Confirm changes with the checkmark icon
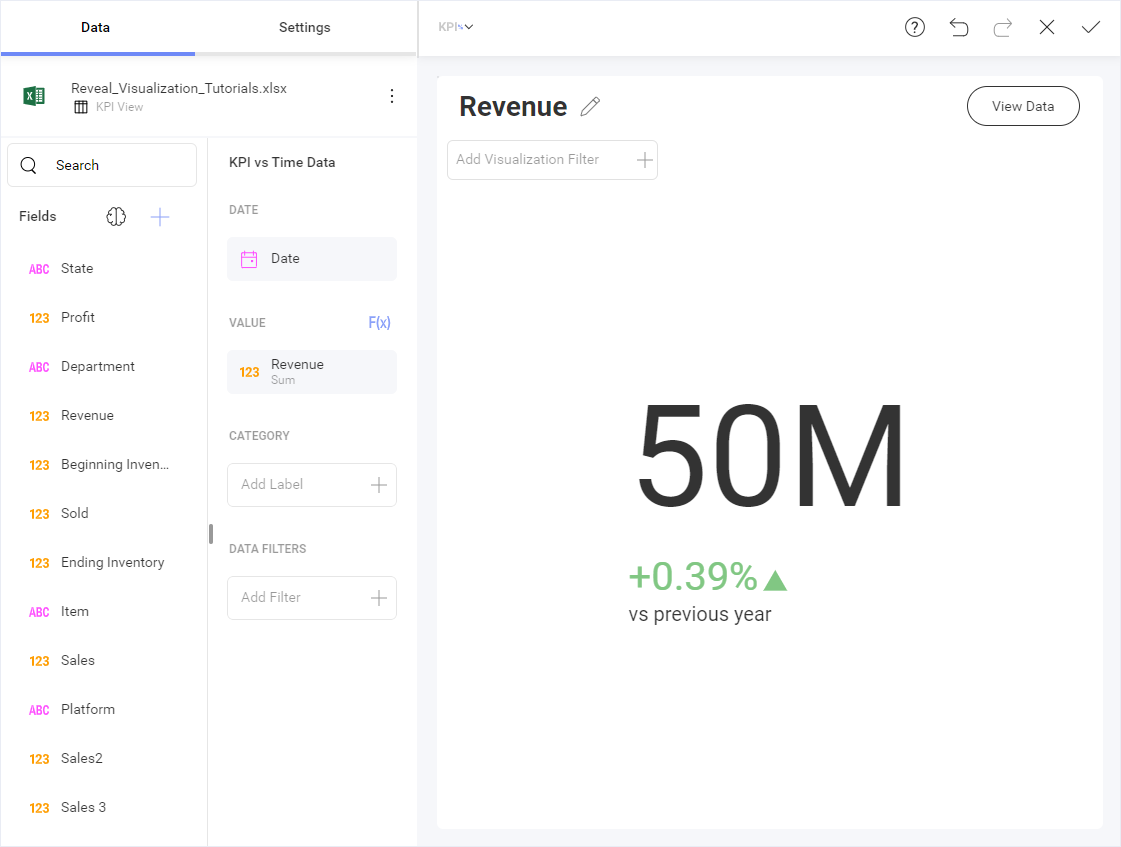1121x847 pixels. [x=1091, y=27]
